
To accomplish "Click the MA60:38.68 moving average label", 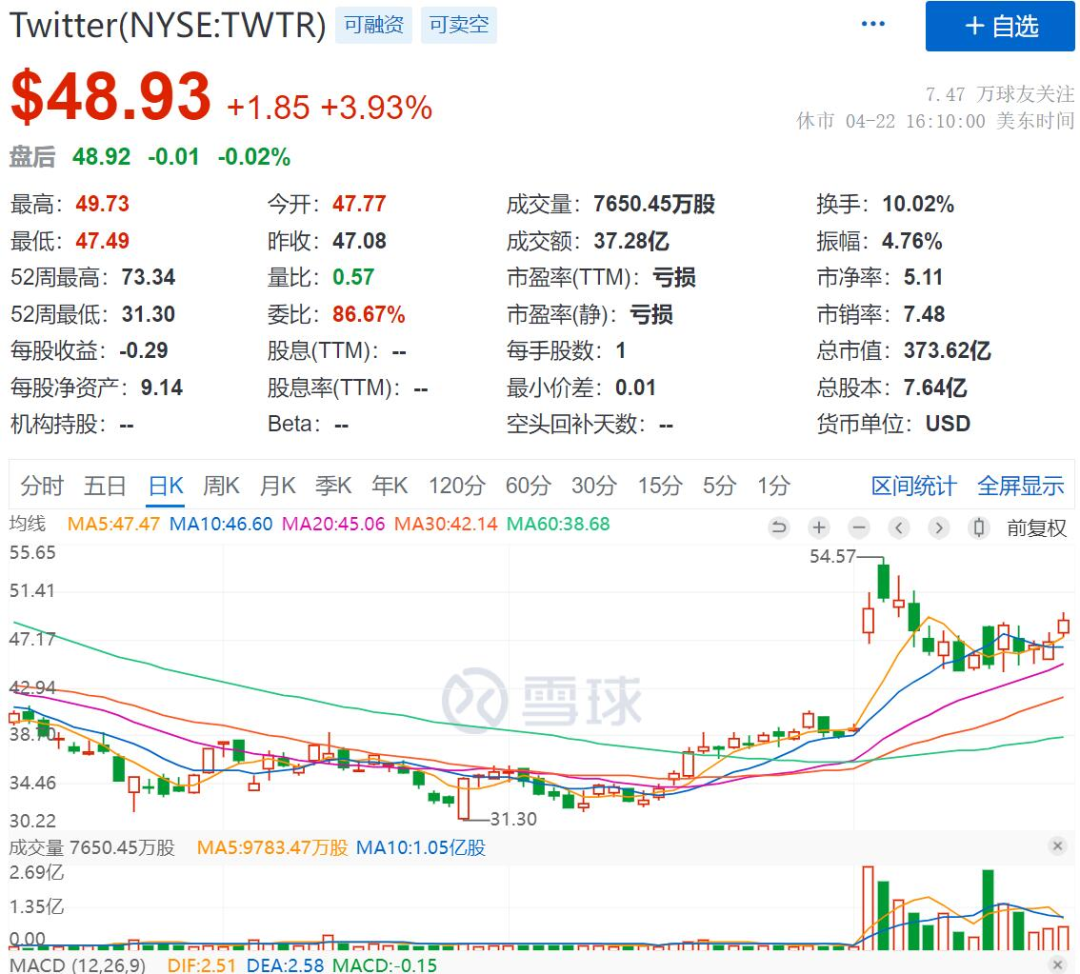I will tap(558, 524).
